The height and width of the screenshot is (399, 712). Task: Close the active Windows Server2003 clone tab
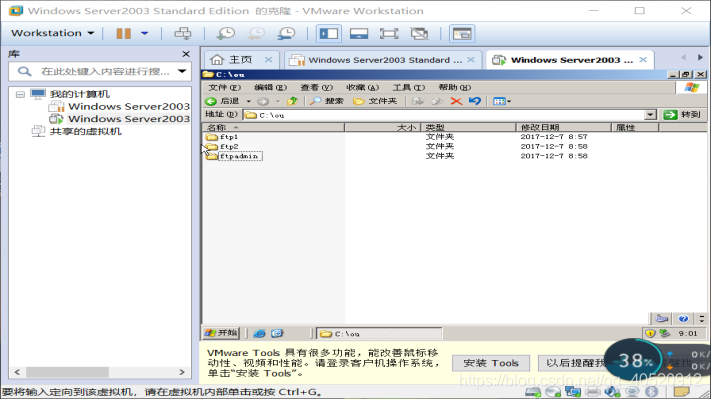pyautogui.click(x=643, y=59)
